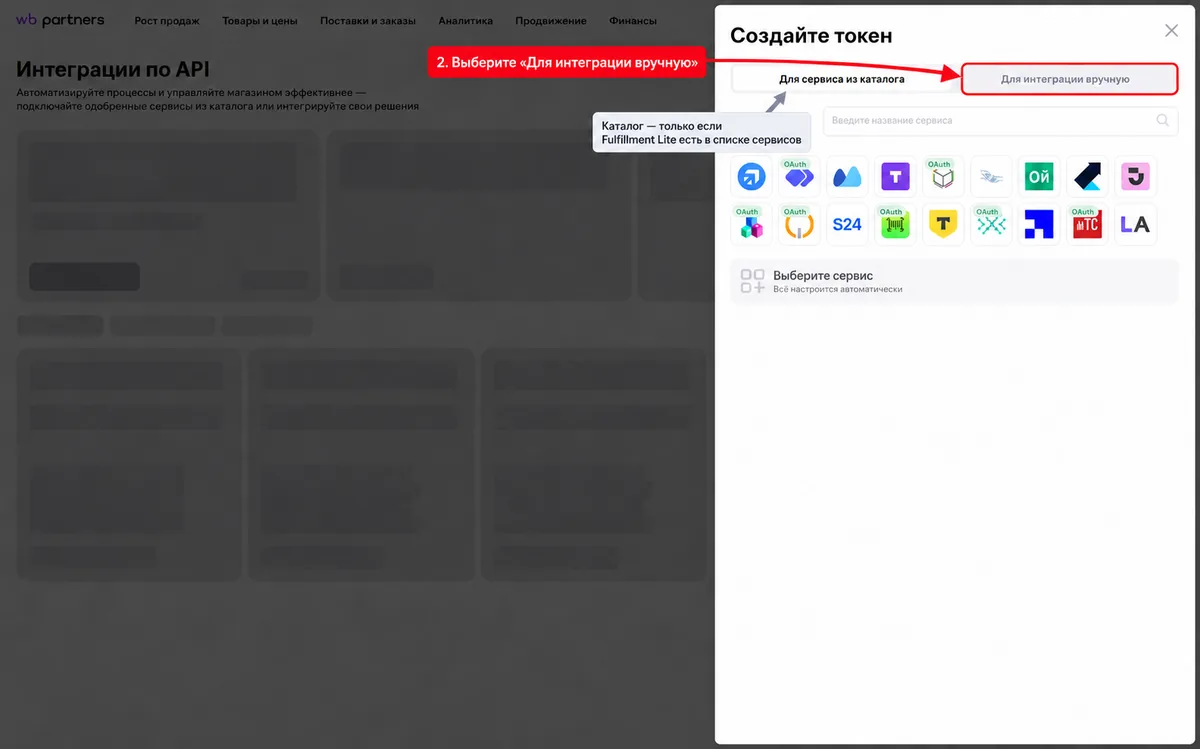The image size is (1200, 749).
Task: Pick the OAuth orange ring service icon
Action: (799, 225)
